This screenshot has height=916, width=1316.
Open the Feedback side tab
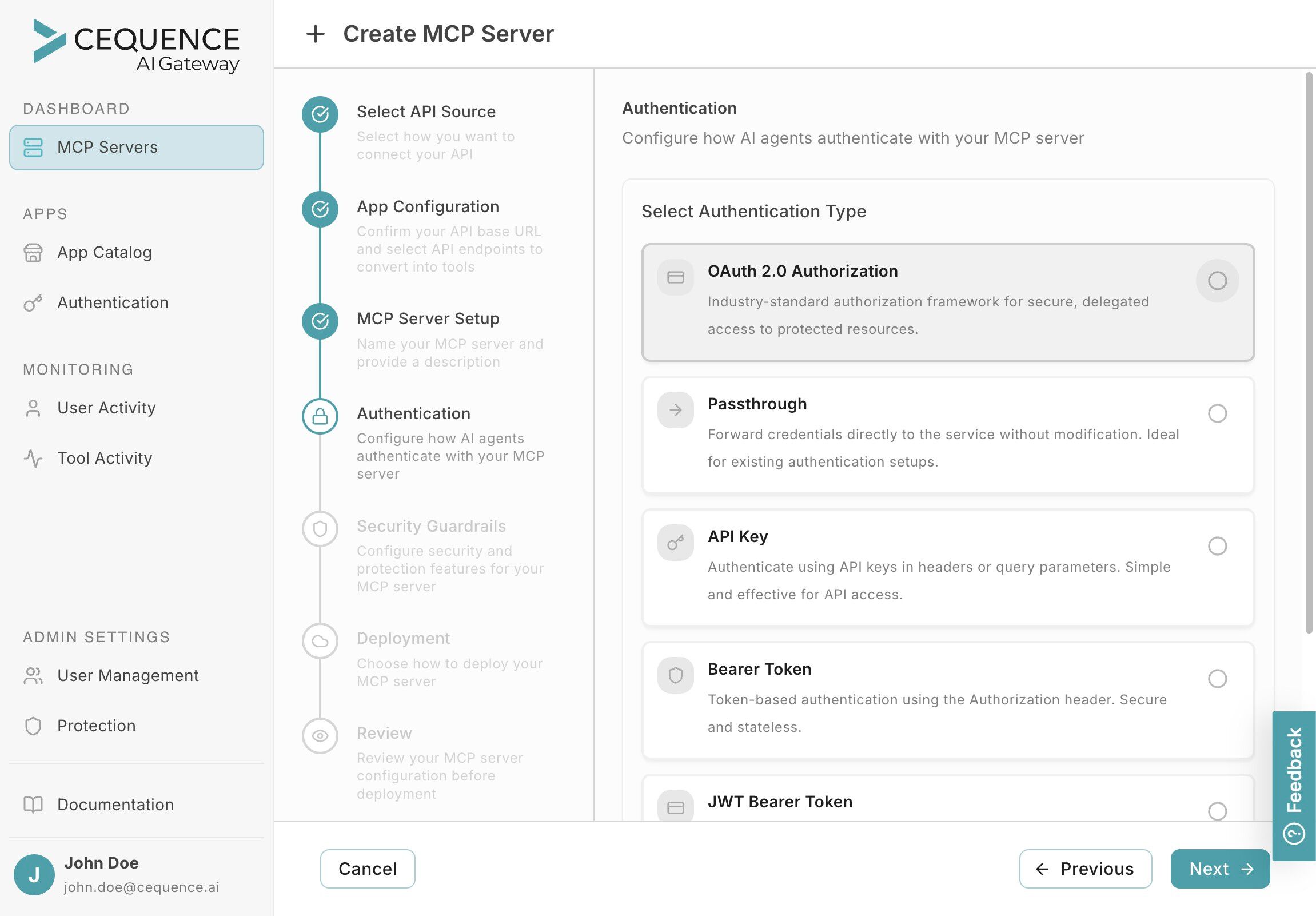[1294, 785]
